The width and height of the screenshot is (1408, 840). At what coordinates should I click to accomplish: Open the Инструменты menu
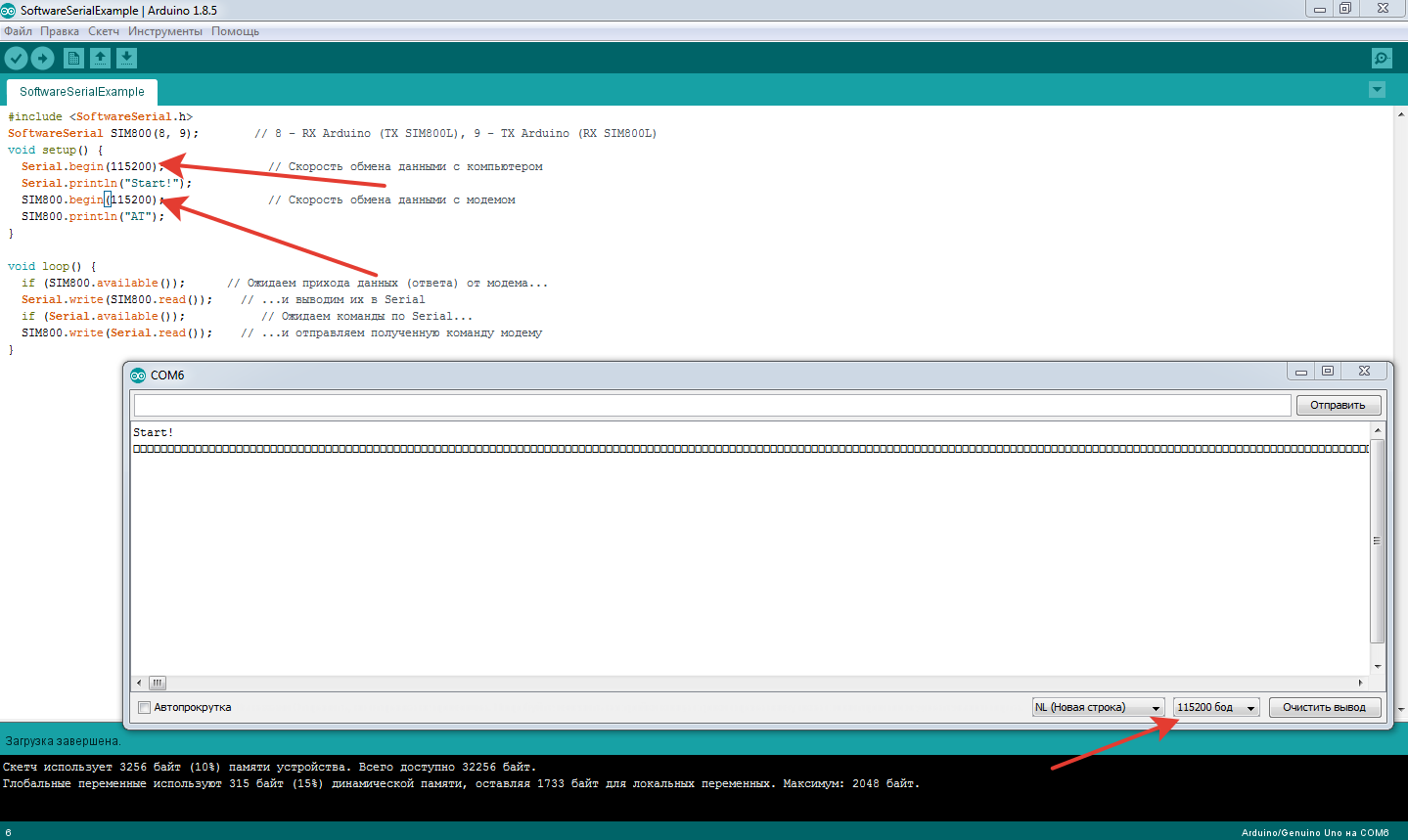click(165, 31)
